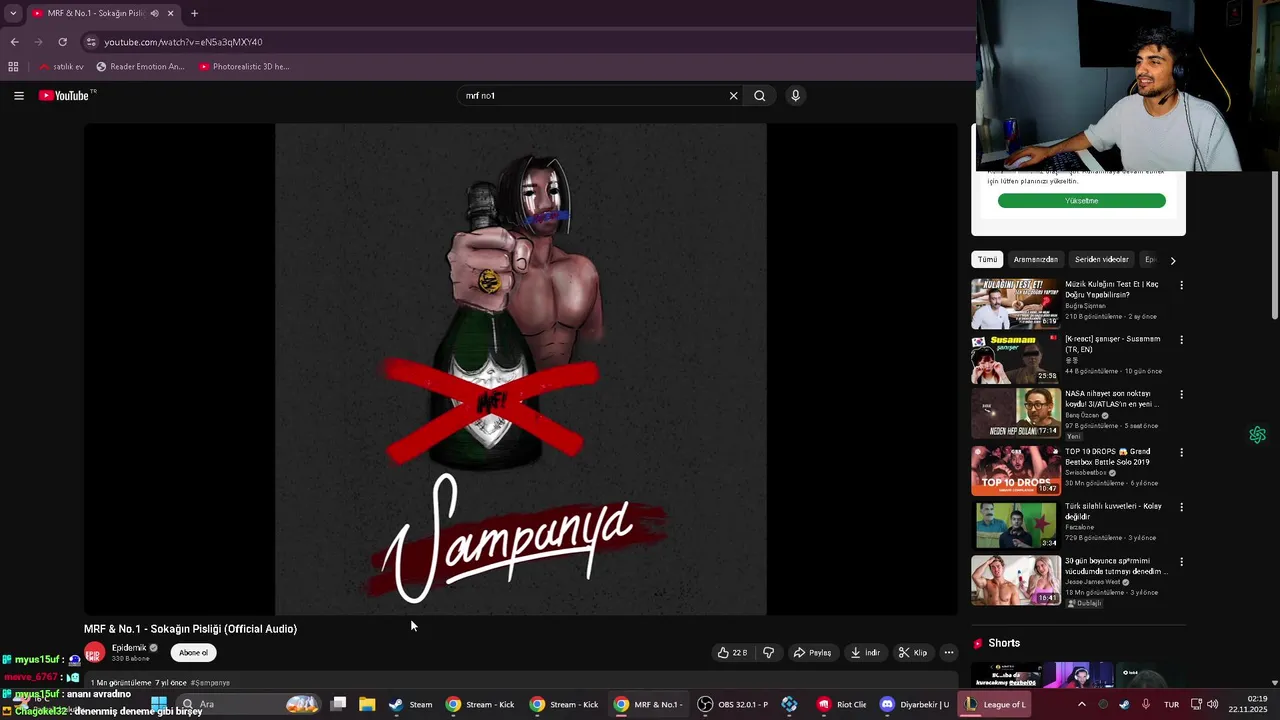Screen dimensions: 1280x720
Task: Open volume control in system tray
Action: tap(1213, 704)
